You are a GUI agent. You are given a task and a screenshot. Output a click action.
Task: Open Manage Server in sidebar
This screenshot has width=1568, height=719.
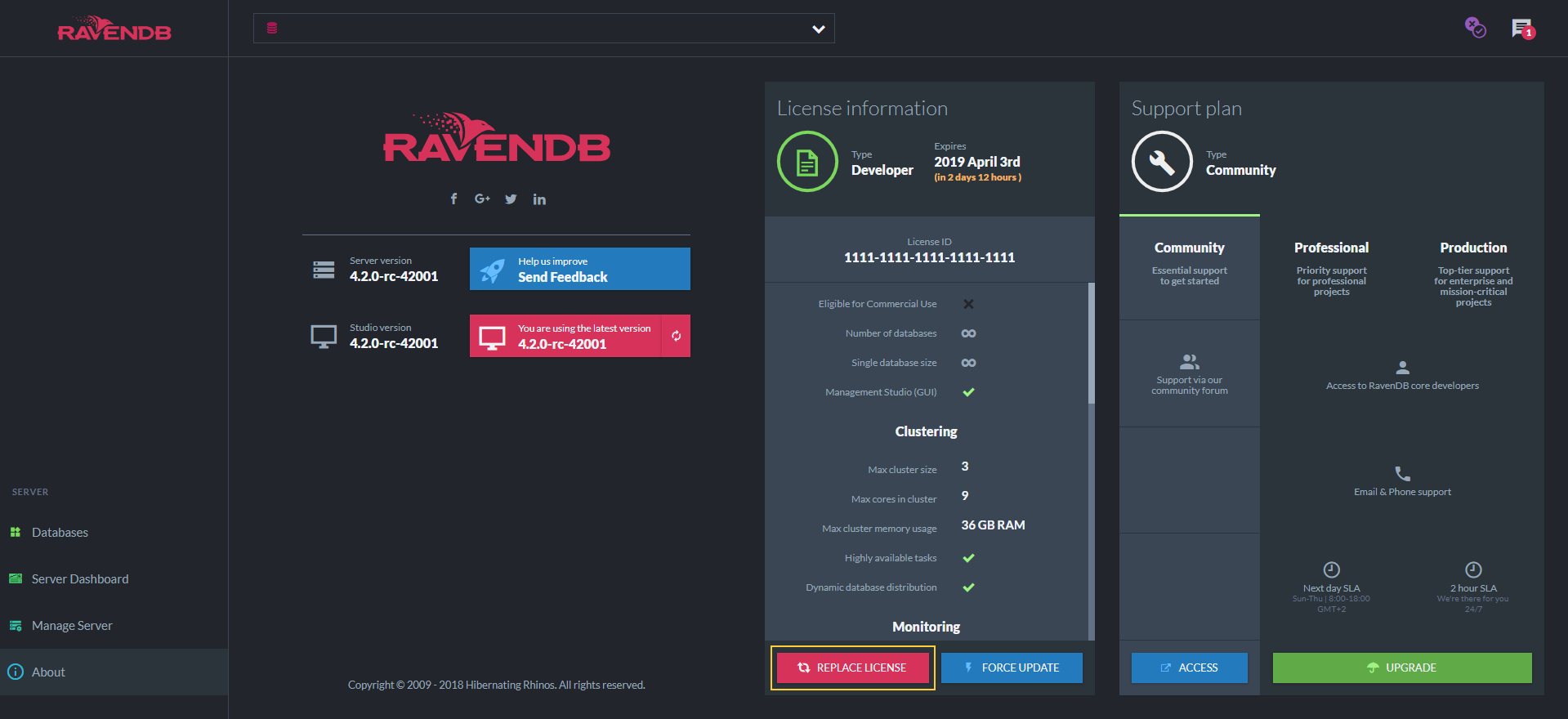(x=114, y=625)
